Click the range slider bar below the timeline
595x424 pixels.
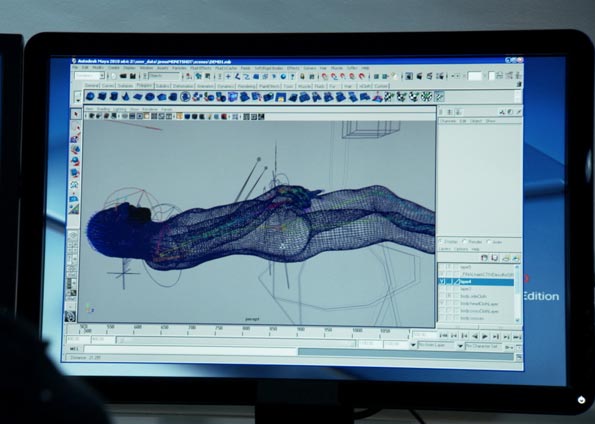[x=235, y=341]
